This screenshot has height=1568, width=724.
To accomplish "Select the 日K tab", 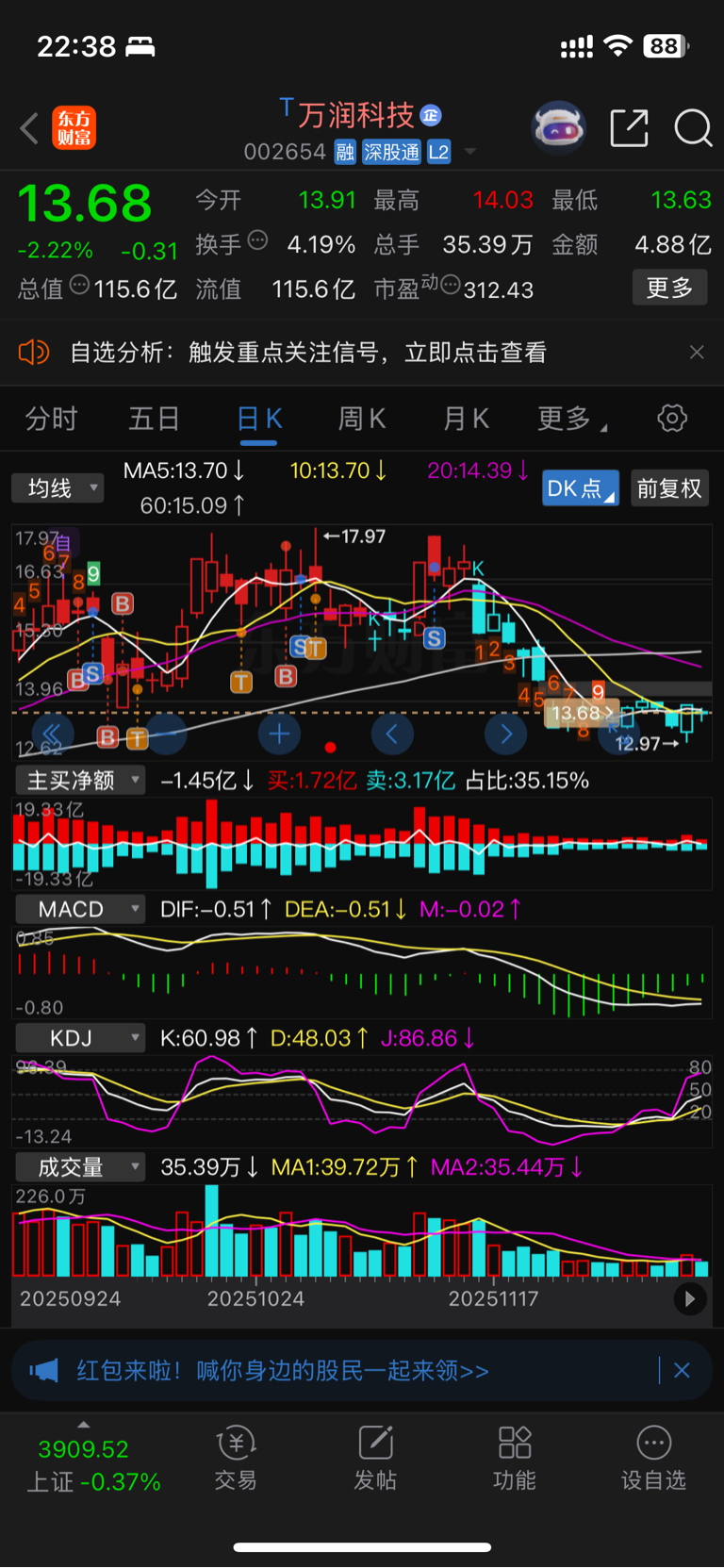I will click(x=258, y=419).
